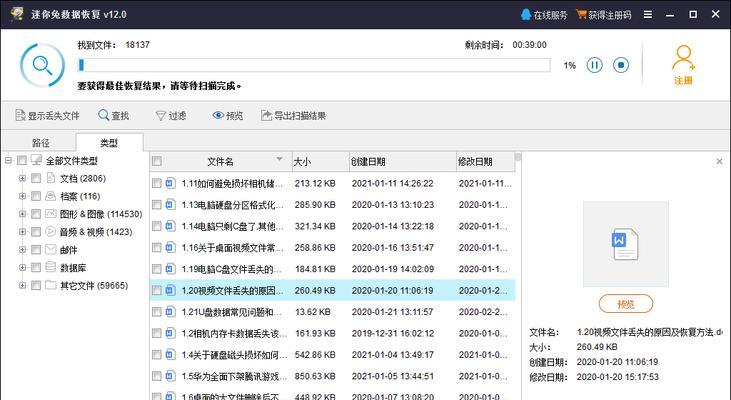
Task: Click the Word icon of the 13.62 KB file
Action: [x=171, y=311]
